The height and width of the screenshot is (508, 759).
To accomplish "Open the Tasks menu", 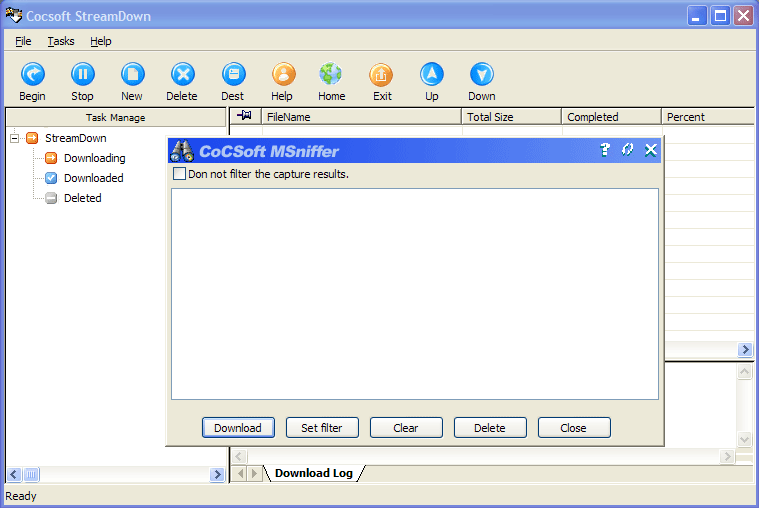I will pyautogui.click(x=61, y=41).
